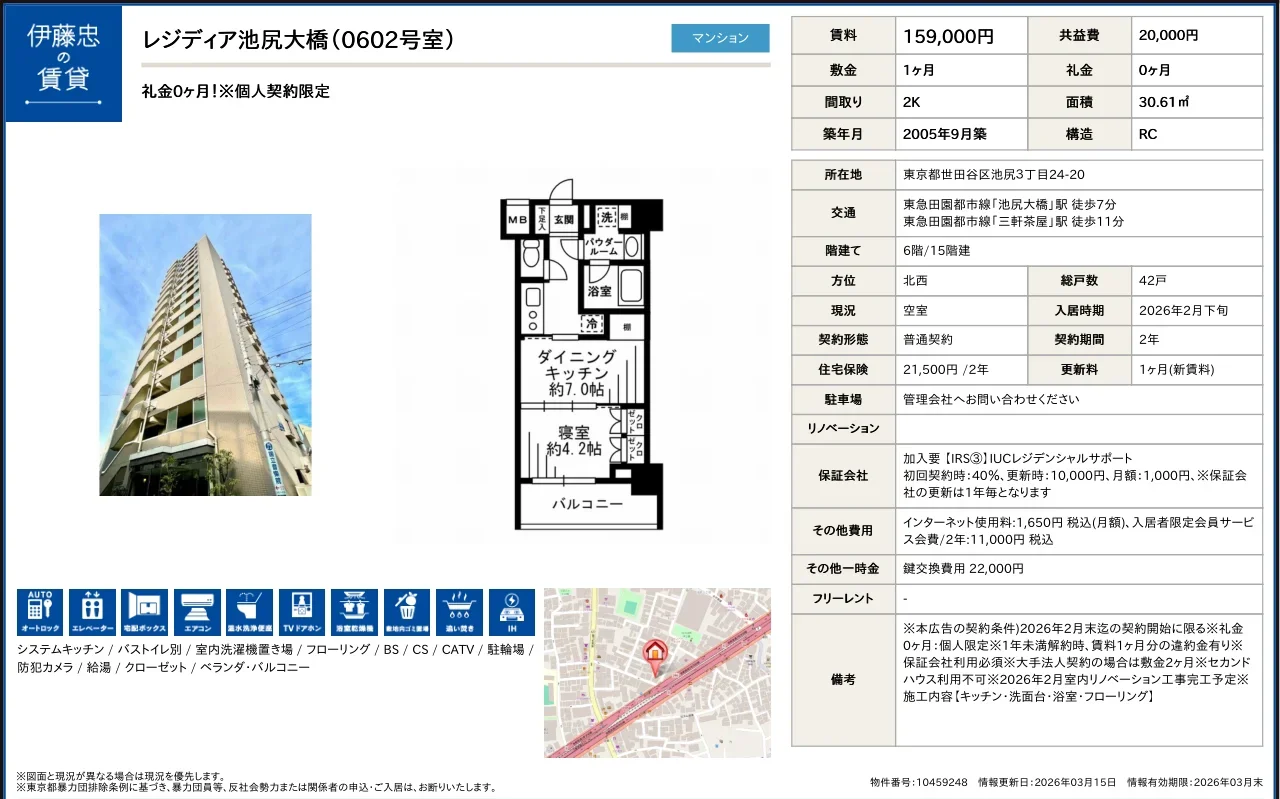
Task: Click the building exterior photo
Action: click(x=205, y=353)
